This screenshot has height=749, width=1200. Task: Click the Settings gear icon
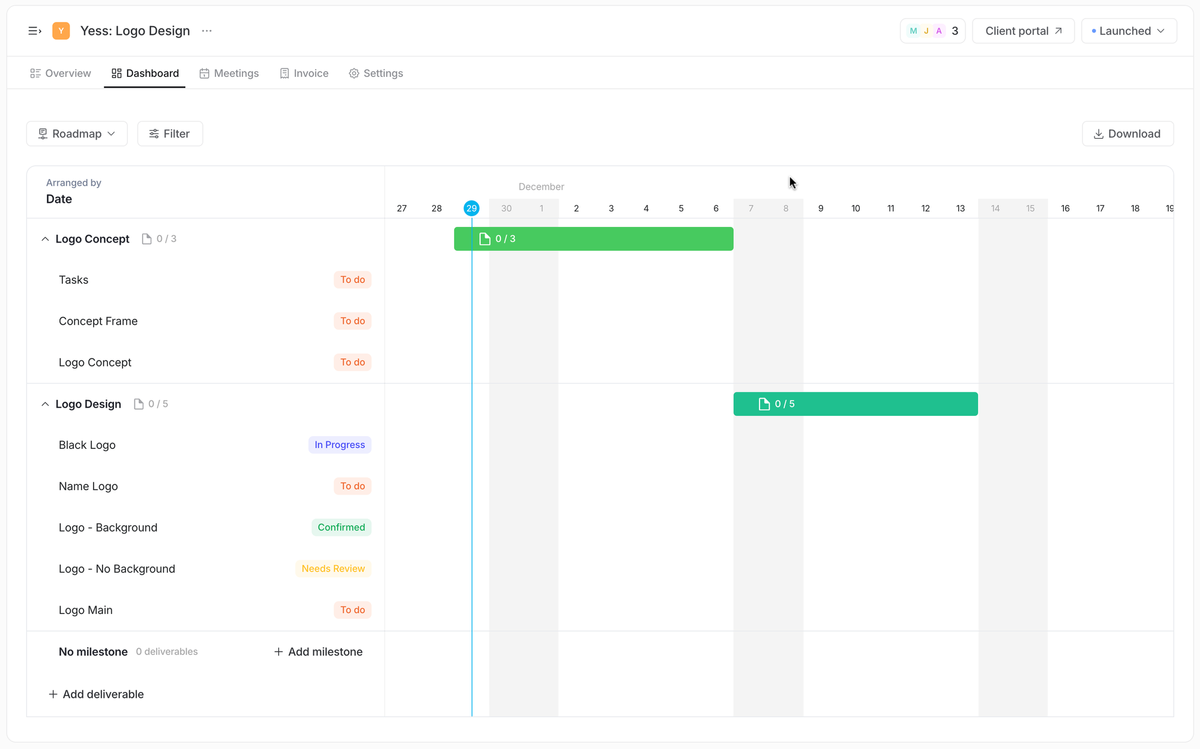[353, 72]
